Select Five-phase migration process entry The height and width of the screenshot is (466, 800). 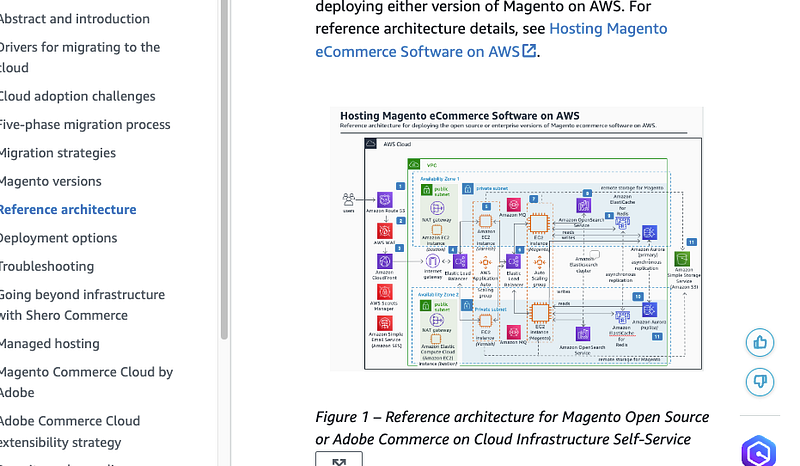point(85,125)
